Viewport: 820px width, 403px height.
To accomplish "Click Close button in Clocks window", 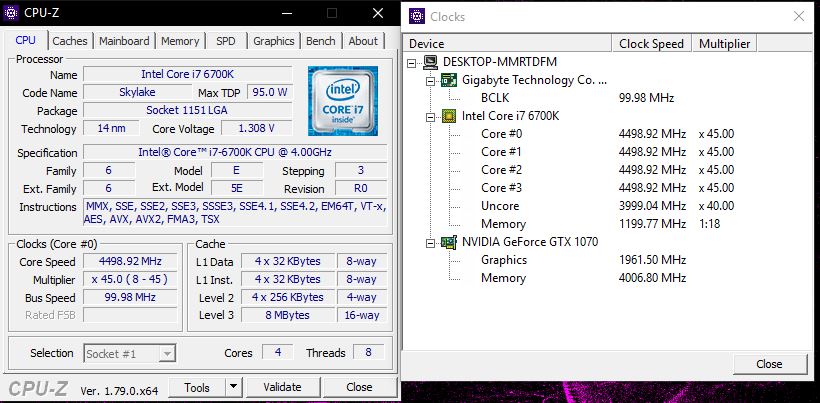I will pos(769,364).
